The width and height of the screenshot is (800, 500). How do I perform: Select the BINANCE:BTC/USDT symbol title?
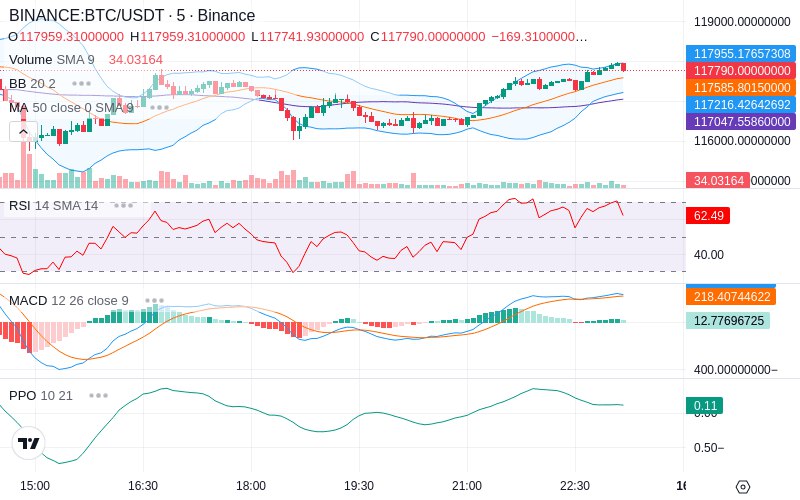click(x=132, y=15)
